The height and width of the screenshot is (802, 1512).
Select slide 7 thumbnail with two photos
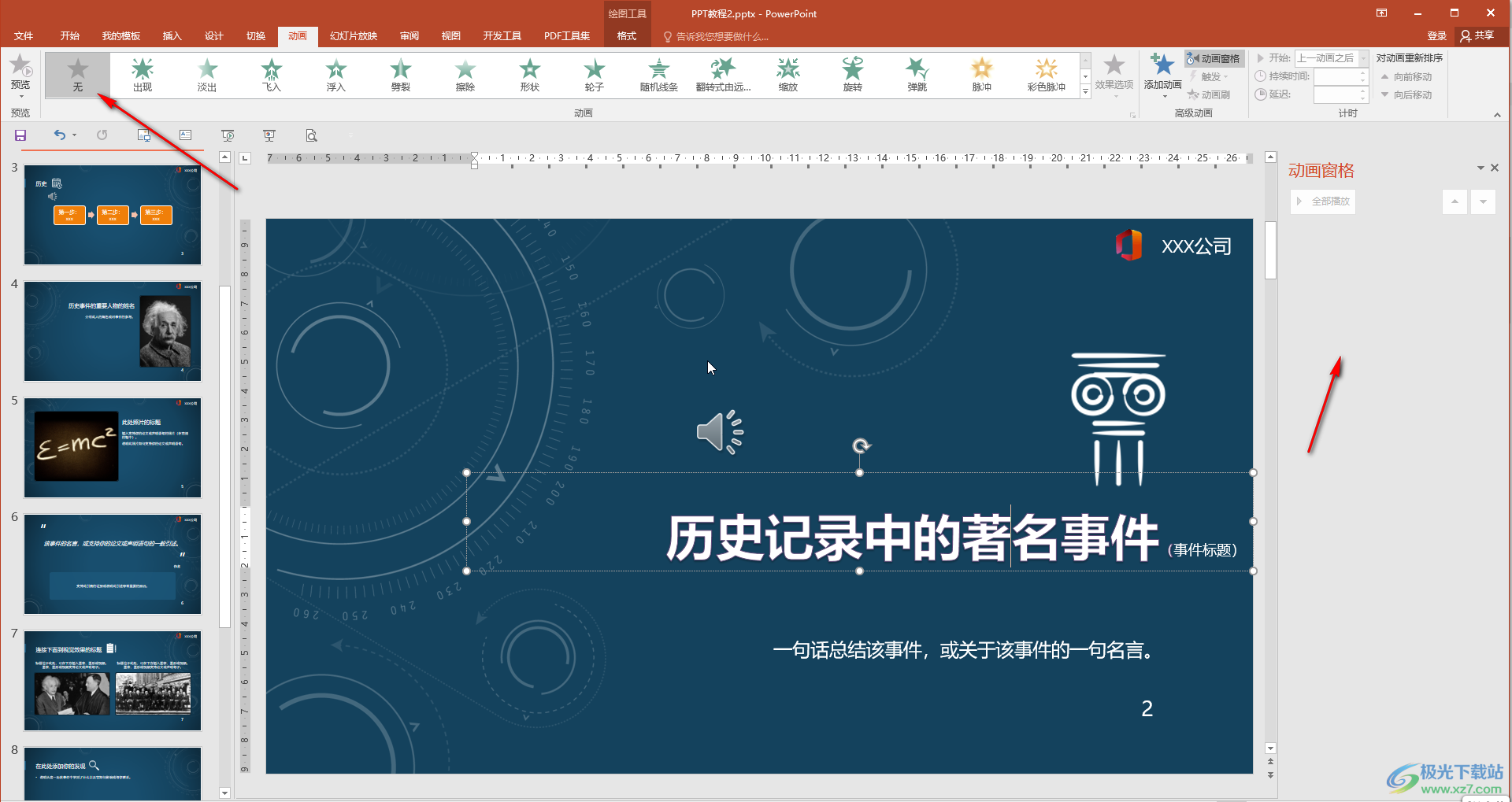(x=113, y=680)
